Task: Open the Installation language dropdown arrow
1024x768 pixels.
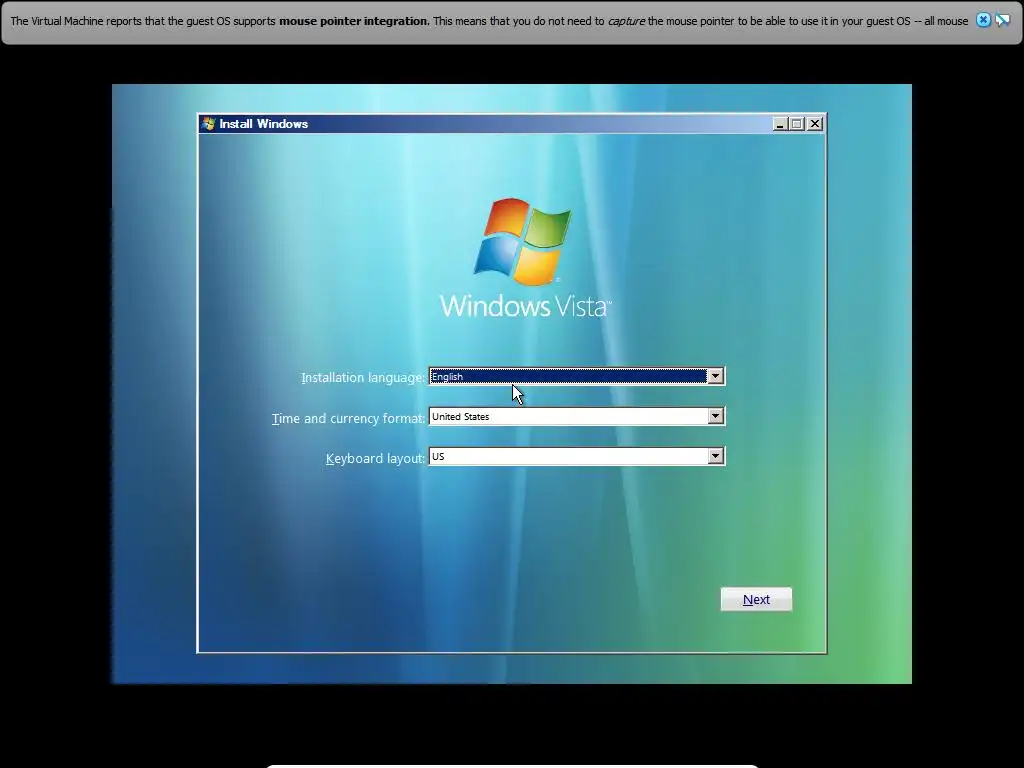Action: pyautogui.click(x=716, y=376)
